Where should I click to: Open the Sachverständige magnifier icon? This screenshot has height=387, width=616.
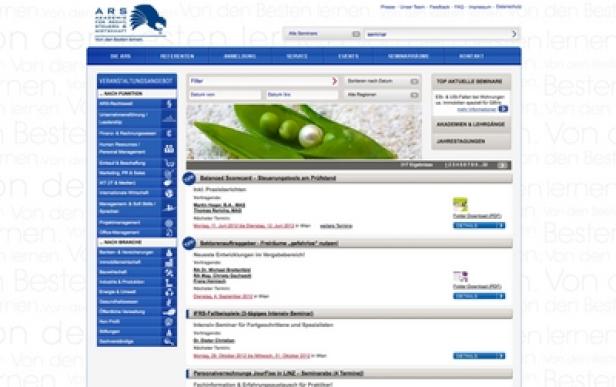(169, 342)
